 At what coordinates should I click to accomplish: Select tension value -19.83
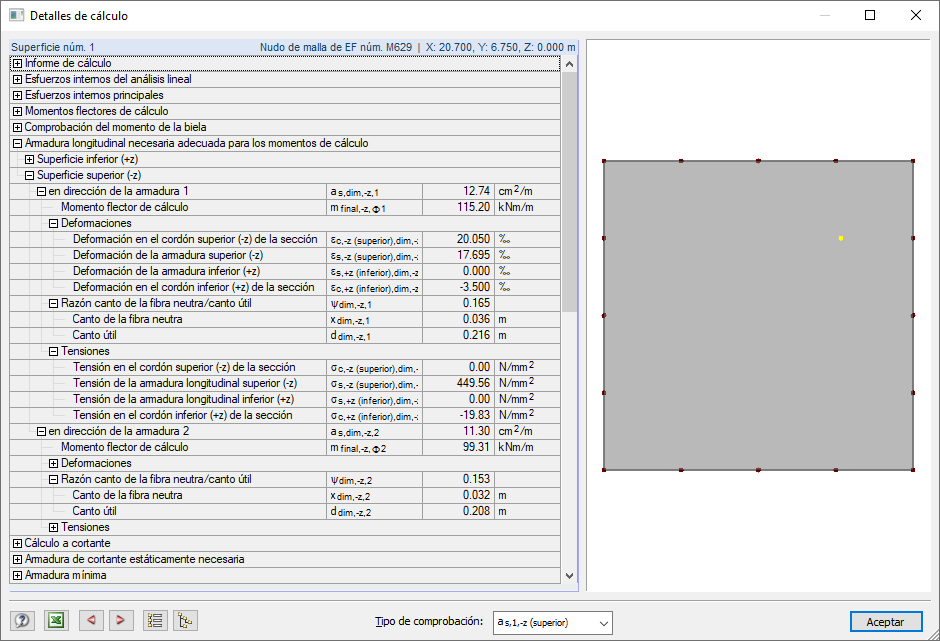coord(458,416)
